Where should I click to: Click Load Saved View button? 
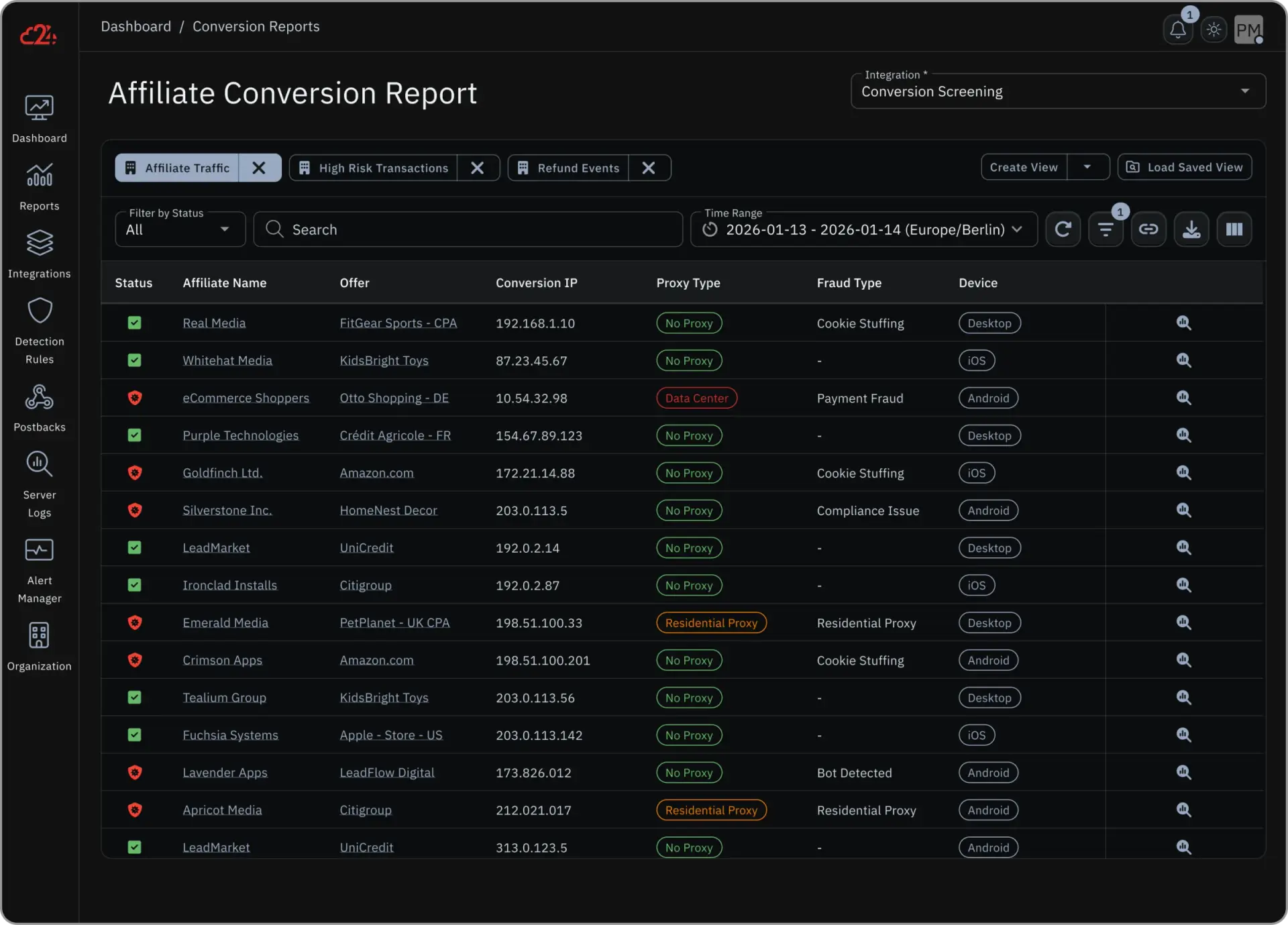(x=1185, y=167)
